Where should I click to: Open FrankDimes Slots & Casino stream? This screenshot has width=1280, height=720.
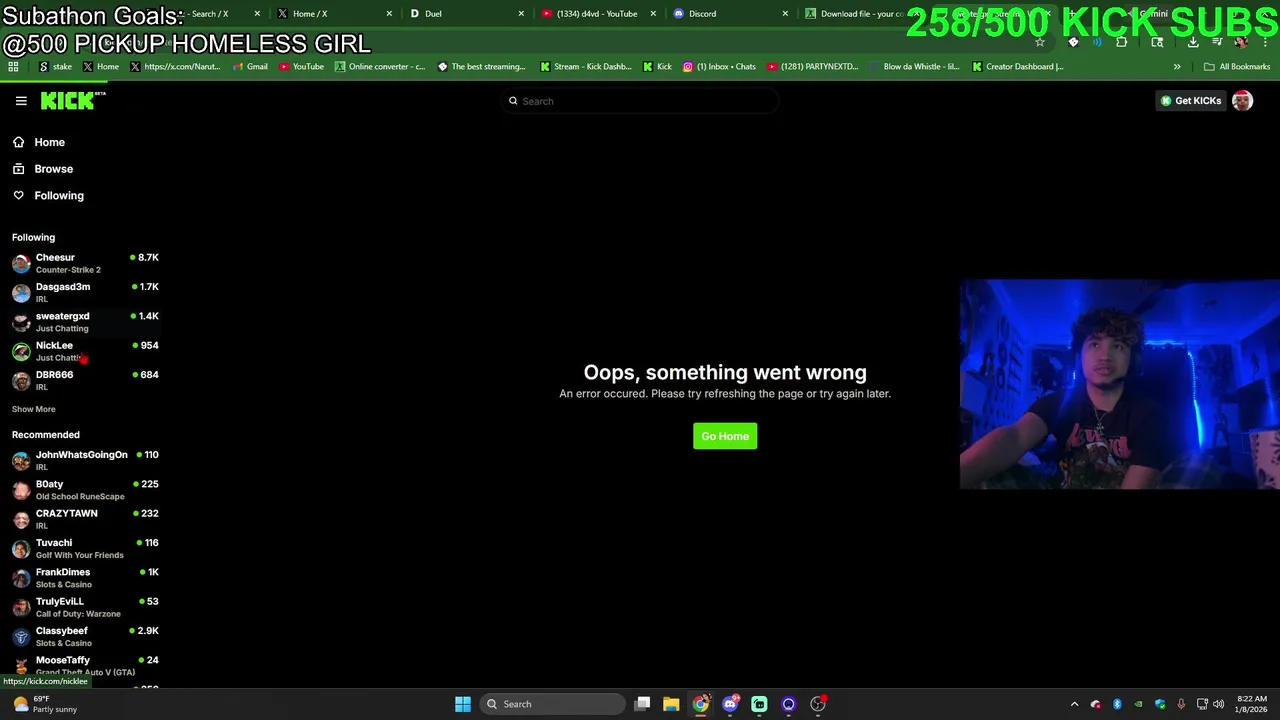coord(85,578)
